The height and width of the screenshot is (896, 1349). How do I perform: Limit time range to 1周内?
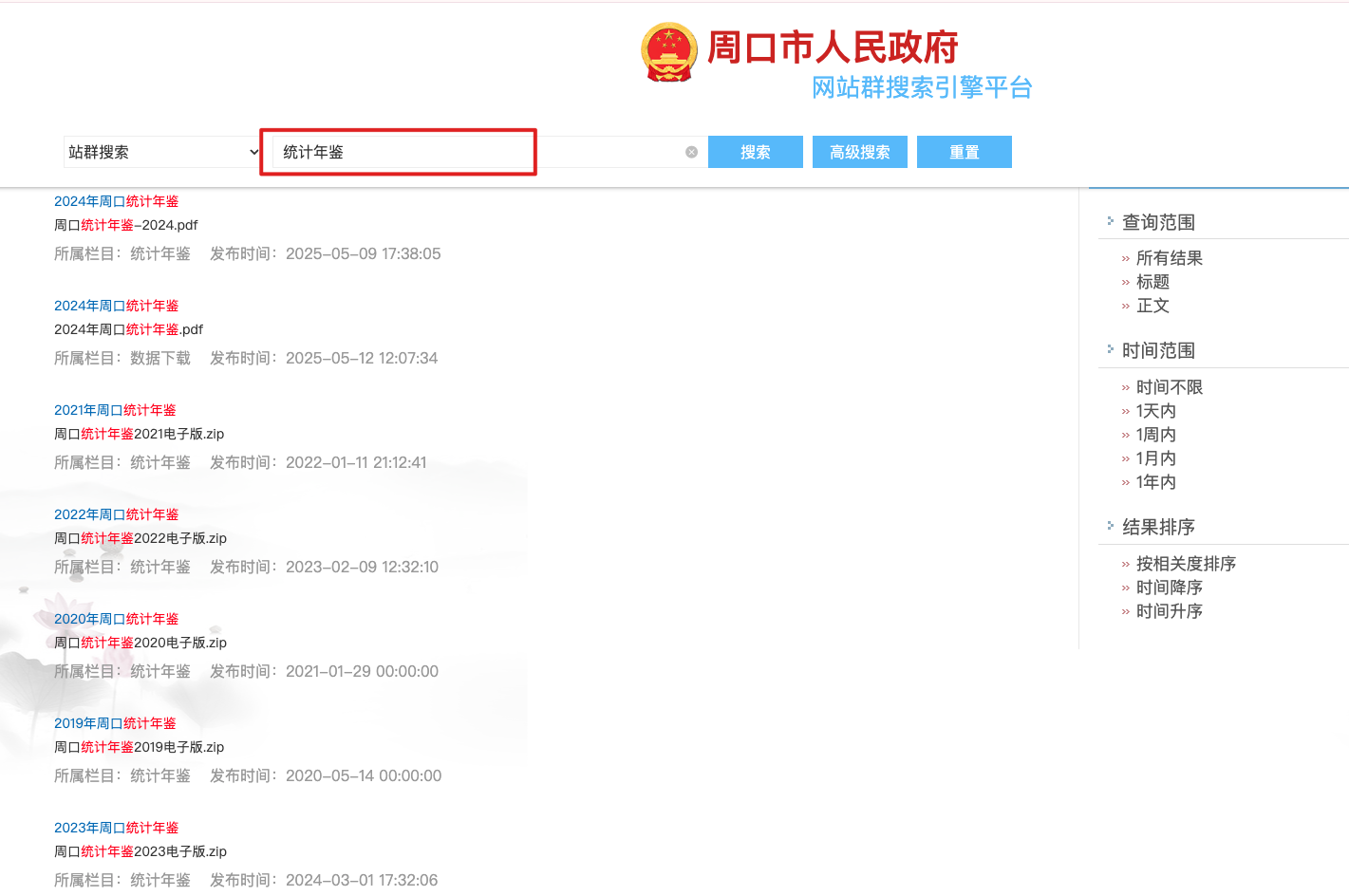[x=1155, y=435]
